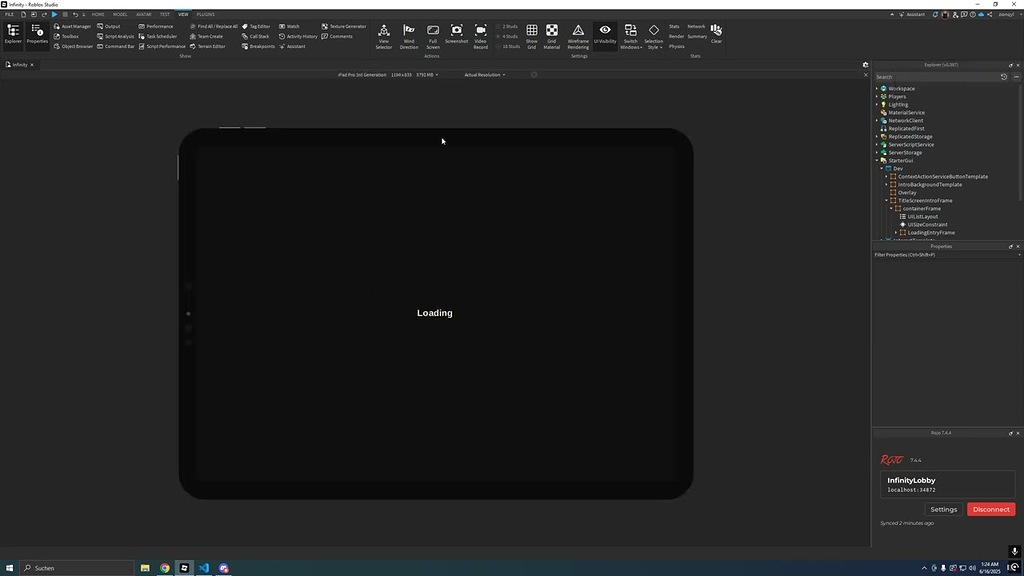Select the 4 Studs grid spacing option
The width and height of the screenshot is (1024, 576).
pos(508,35)
